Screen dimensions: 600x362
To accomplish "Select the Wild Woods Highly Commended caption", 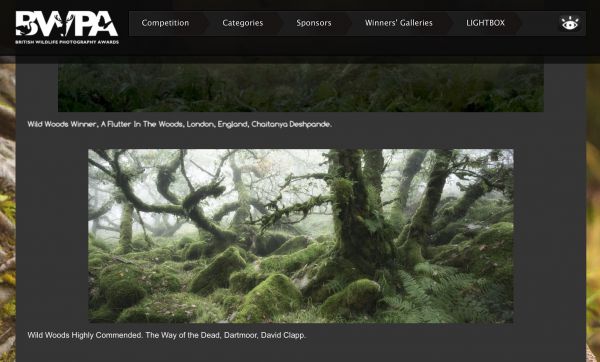I will pos(166,335).
